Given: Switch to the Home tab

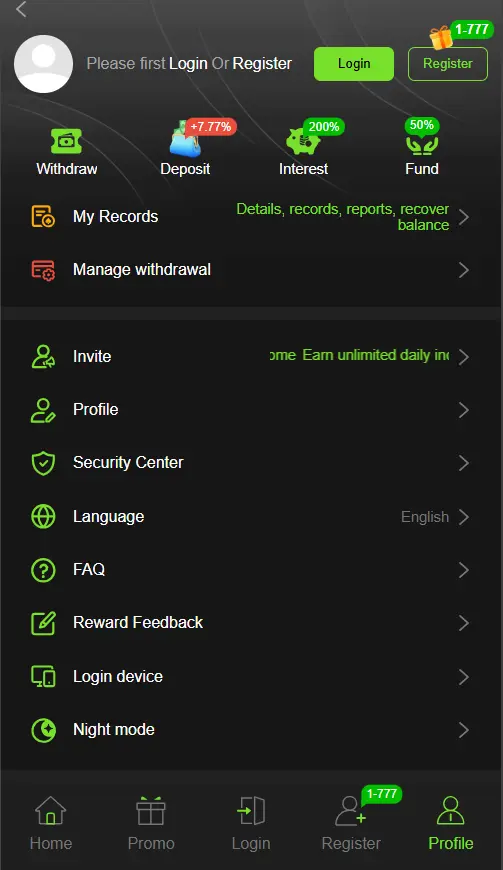Looking at the screenshot, I should [50, 823].
